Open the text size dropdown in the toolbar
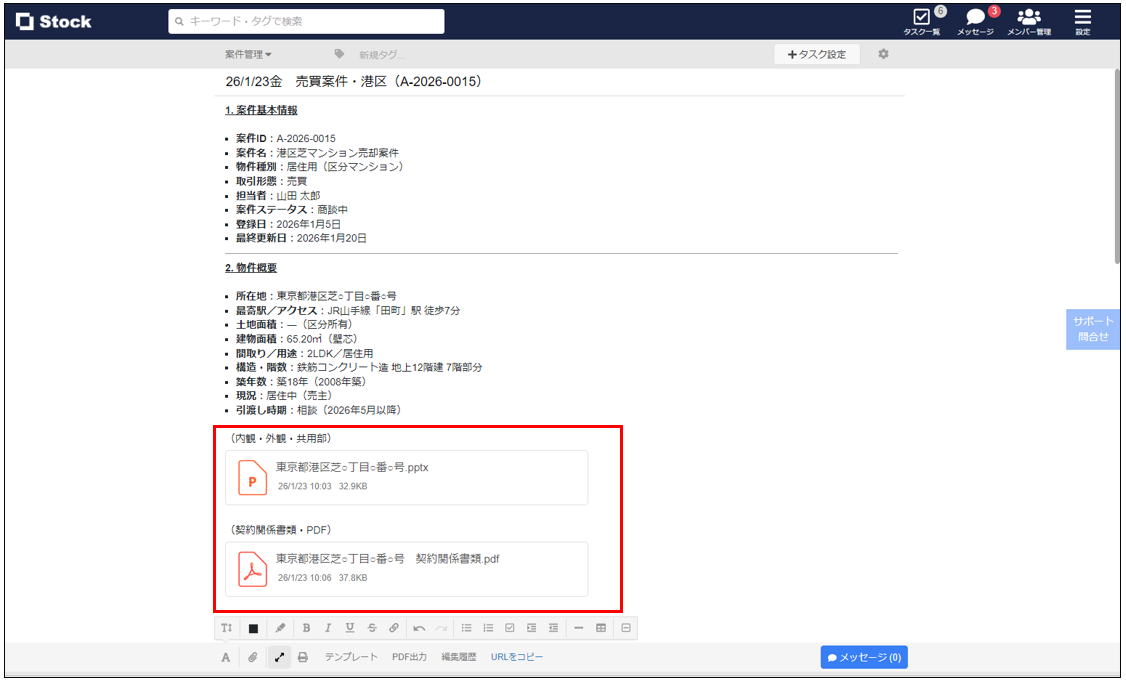The height and width of the screenshot is (680, 1126). (227, 627)
